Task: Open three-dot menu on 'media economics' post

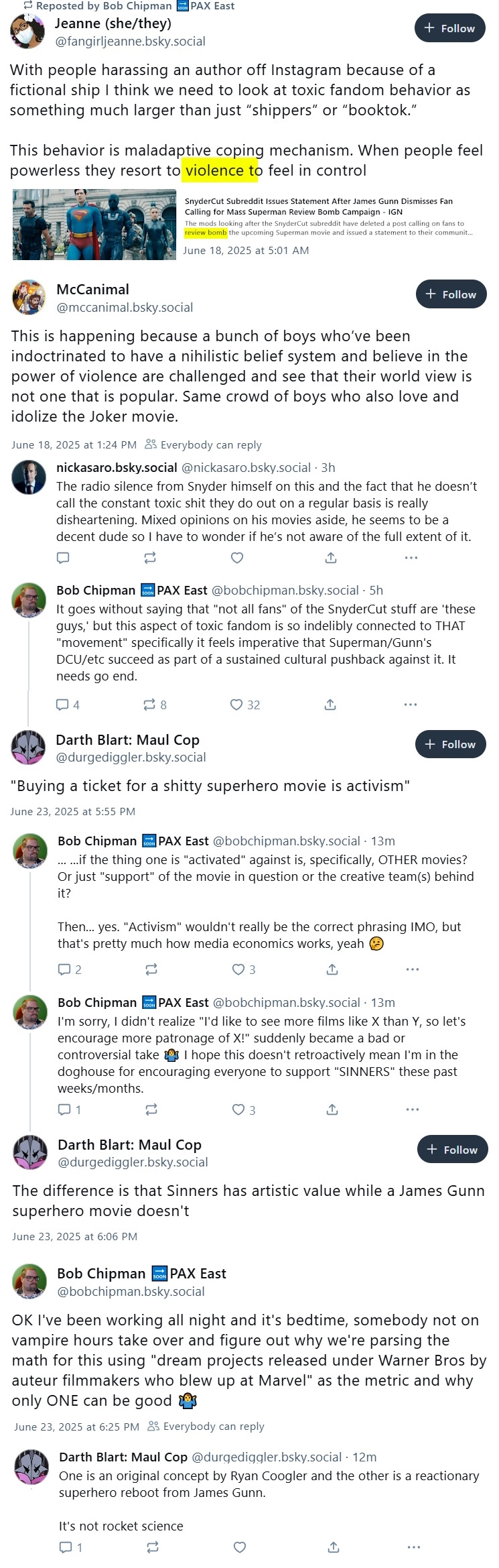Action: coord(413,969)
